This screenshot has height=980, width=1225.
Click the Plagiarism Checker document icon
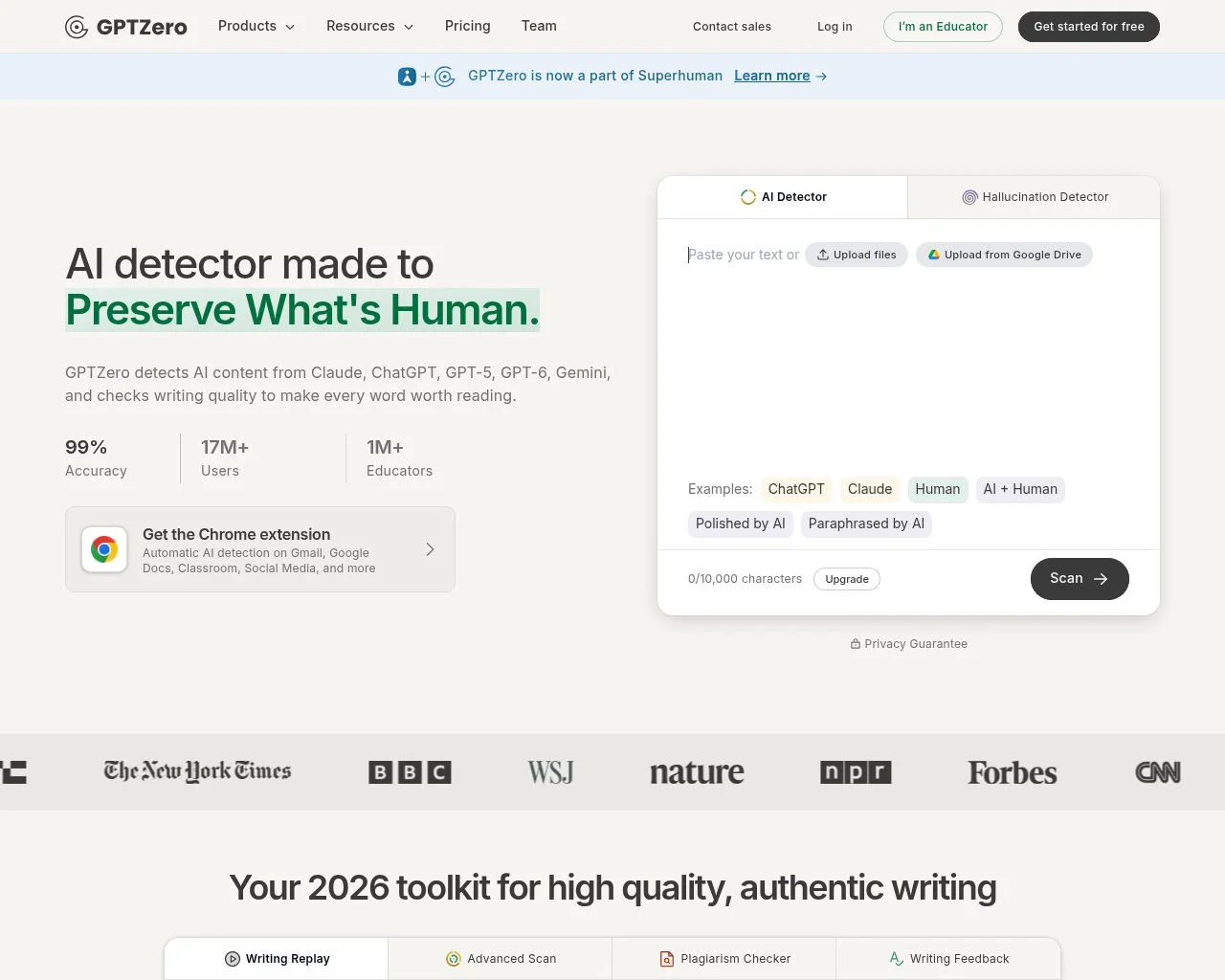click(667, 959)
